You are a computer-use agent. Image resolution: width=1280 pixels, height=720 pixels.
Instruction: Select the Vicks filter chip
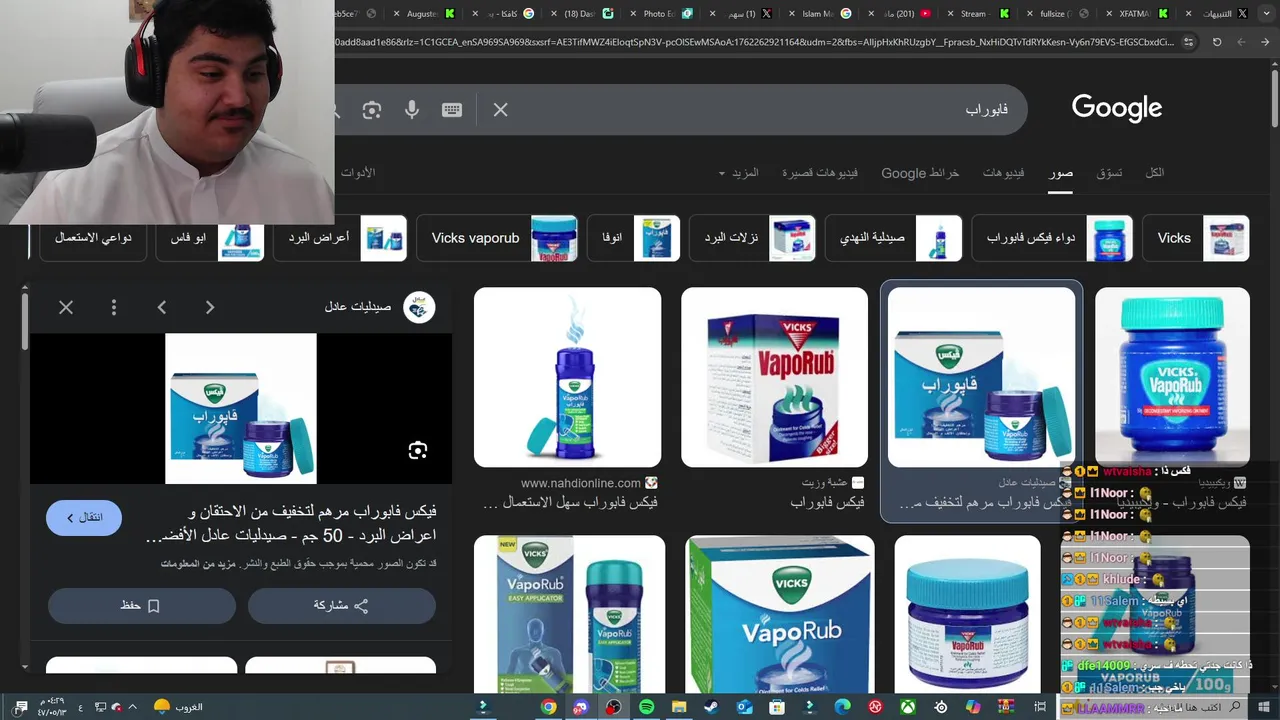(x=1196, y=238)
